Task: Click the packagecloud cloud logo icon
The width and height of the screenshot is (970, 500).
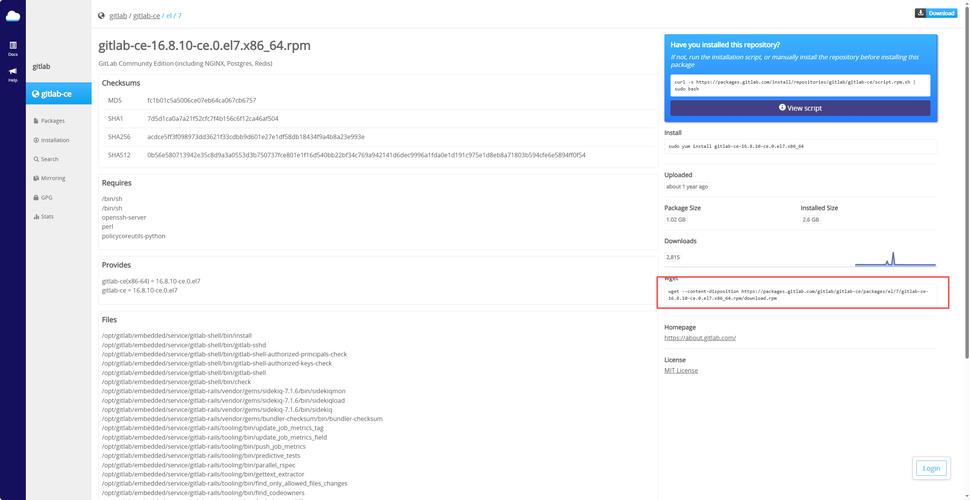Action: (13, 15)
